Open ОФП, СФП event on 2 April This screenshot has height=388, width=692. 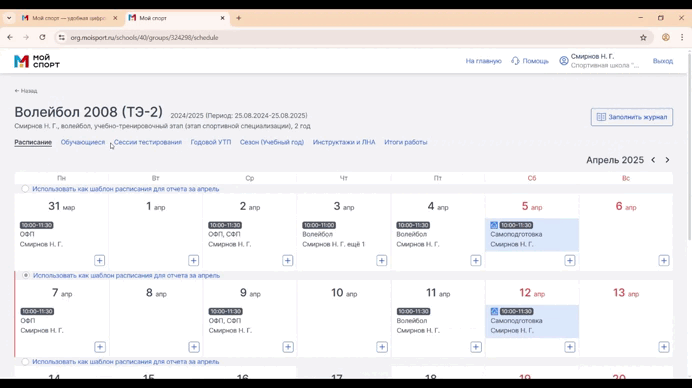(249, 234)
